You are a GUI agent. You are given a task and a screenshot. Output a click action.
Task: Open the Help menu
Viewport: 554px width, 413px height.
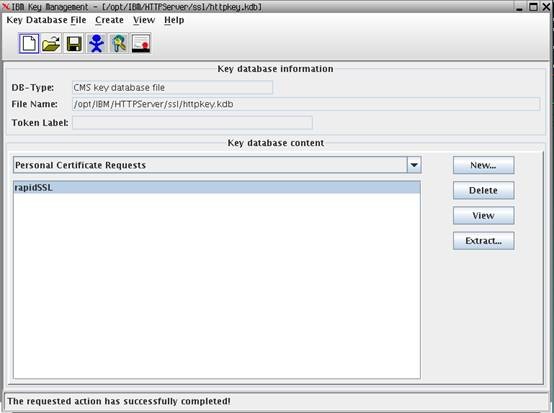[174, 20]
